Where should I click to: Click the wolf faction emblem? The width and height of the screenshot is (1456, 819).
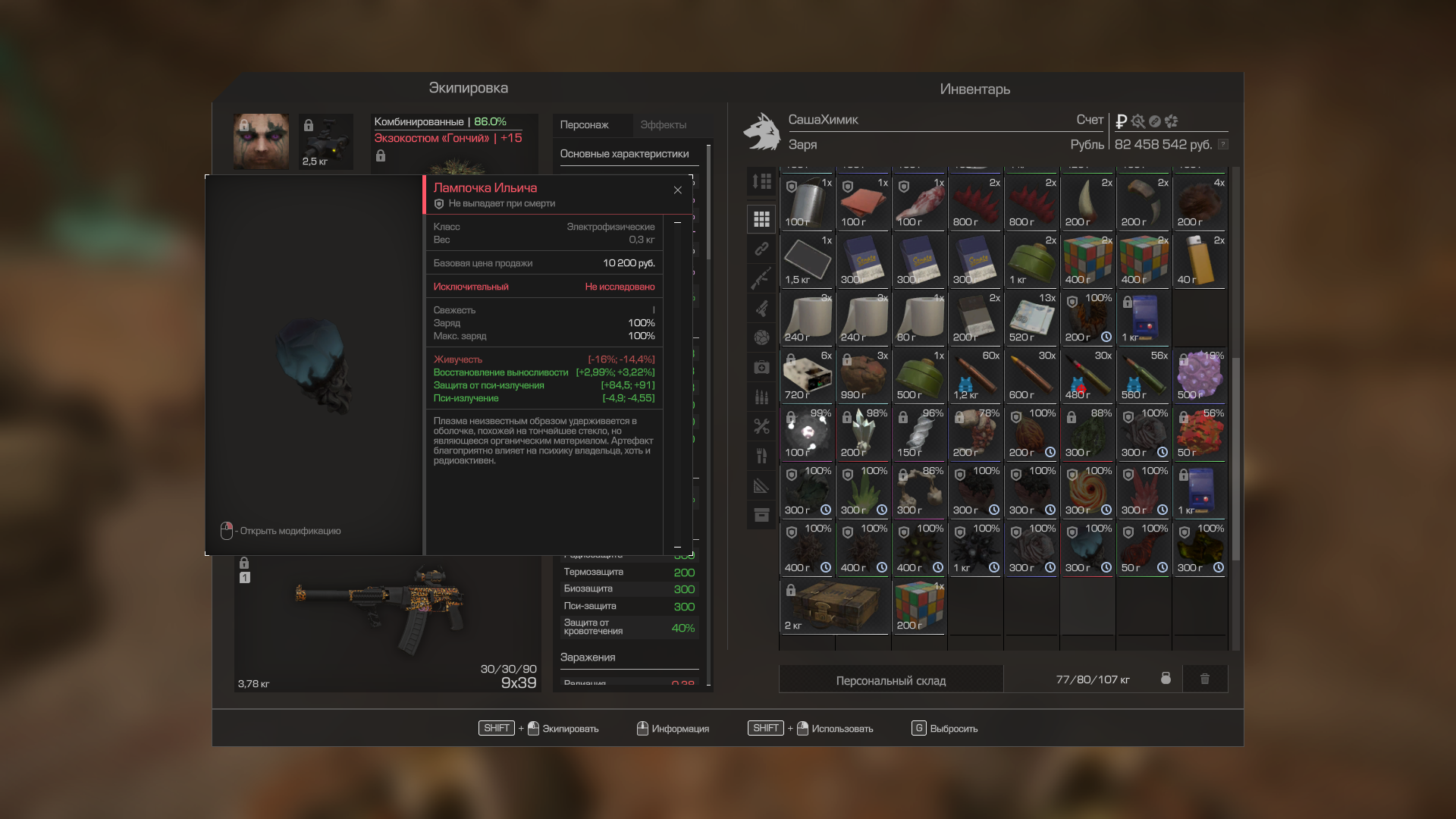762,132
